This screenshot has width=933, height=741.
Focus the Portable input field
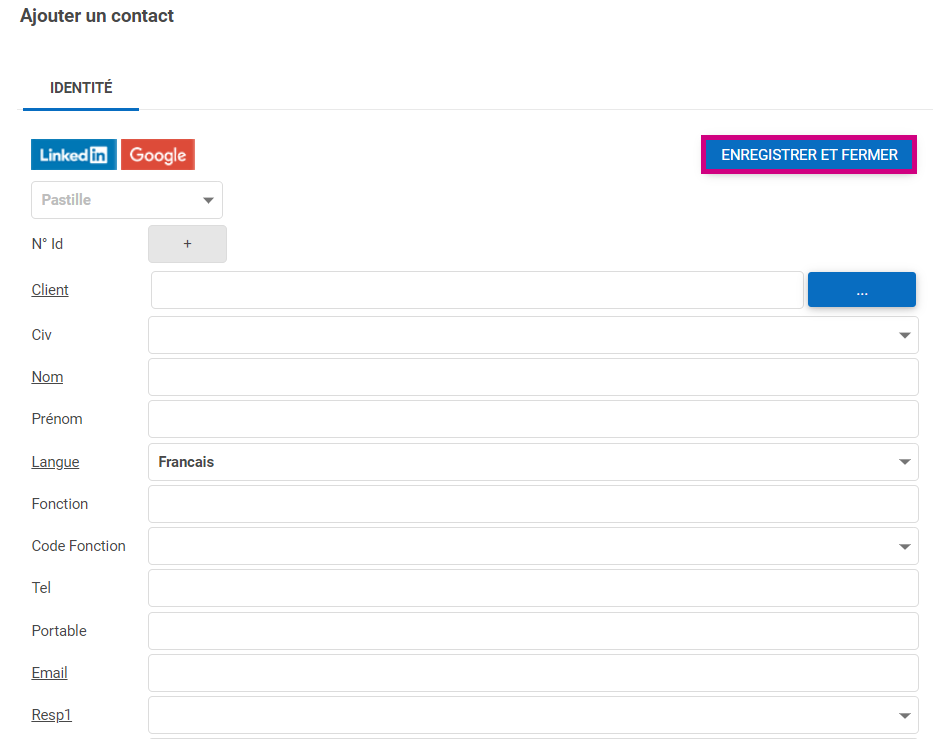pyautogui.click(x=533, y=631)
